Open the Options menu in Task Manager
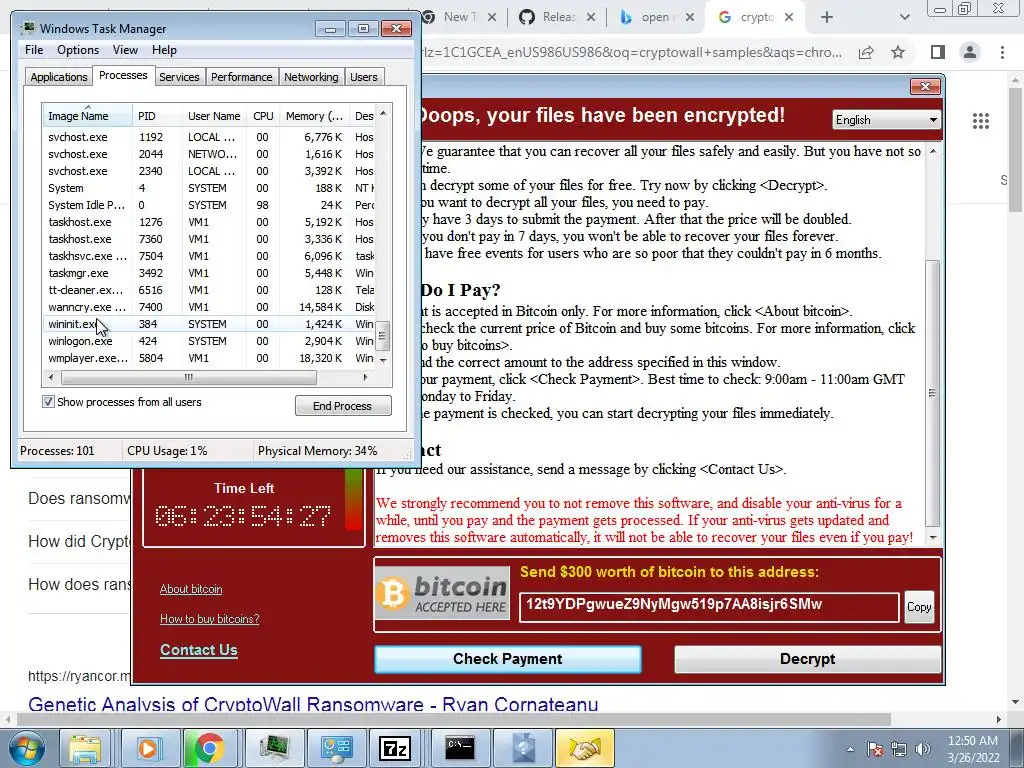1024x768 pixels. click(x=78, y=50)
